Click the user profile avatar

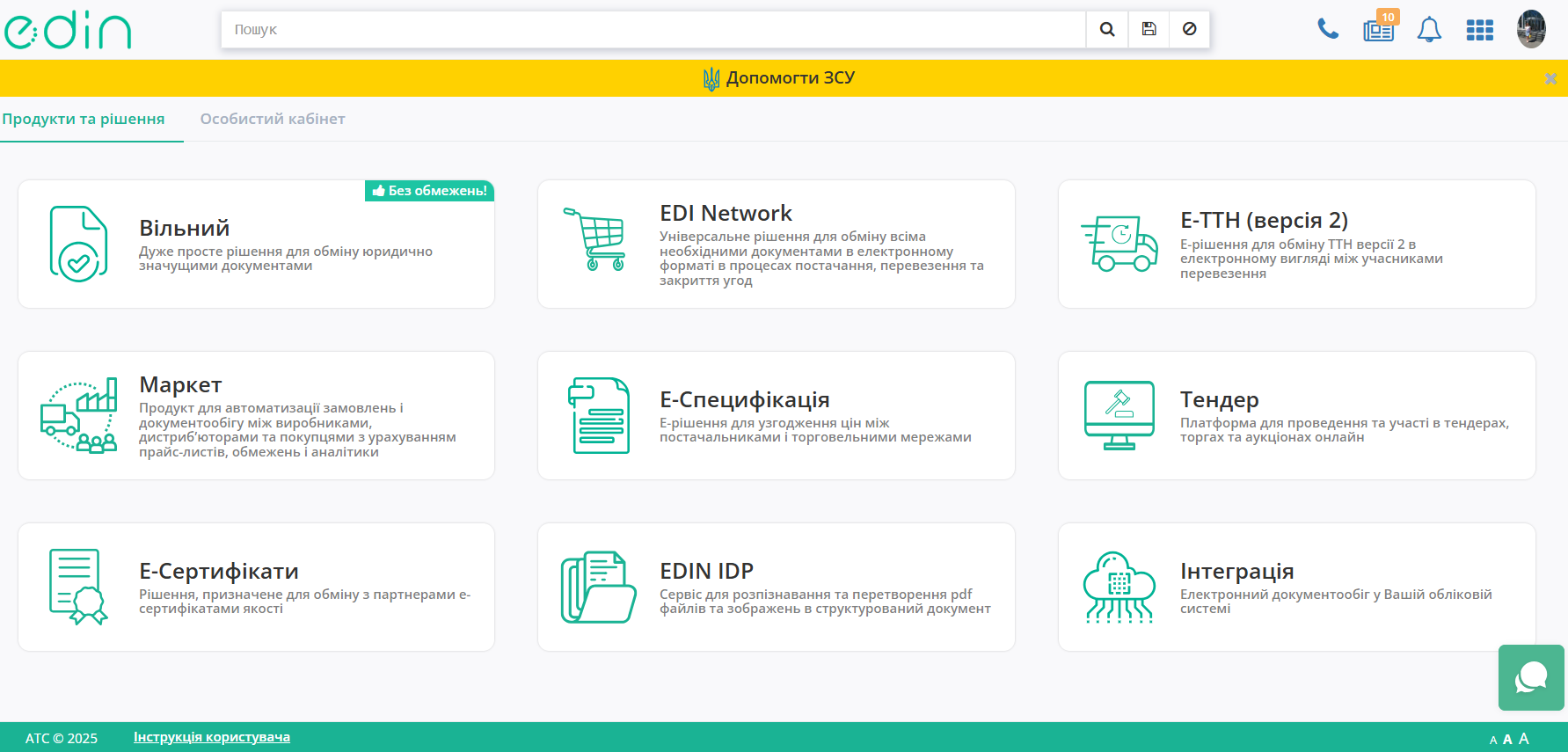1531,29
